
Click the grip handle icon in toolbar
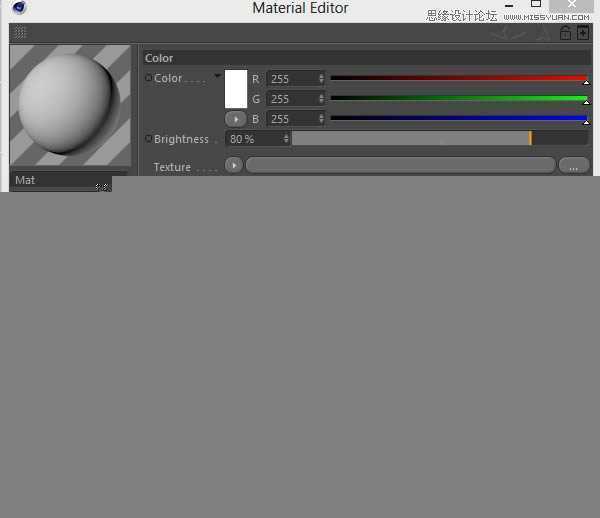[20, 32]
